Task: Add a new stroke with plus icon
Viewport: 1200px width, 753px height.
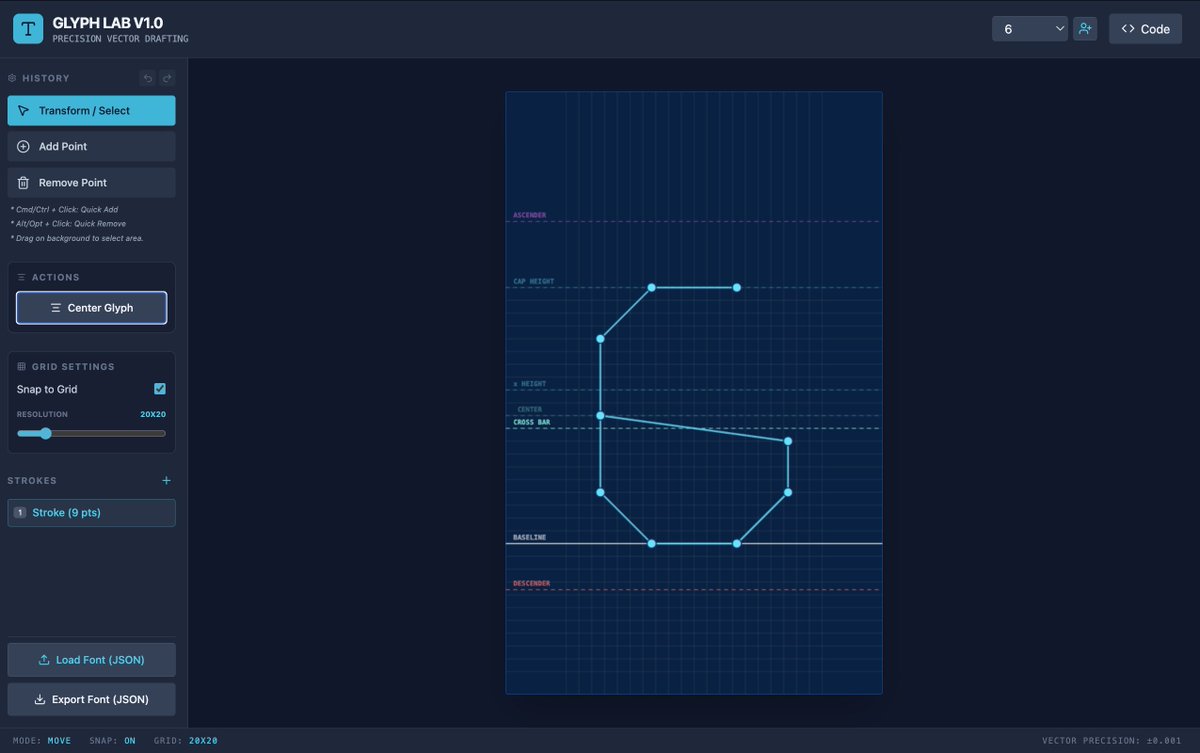Action: tap(167, 481)
